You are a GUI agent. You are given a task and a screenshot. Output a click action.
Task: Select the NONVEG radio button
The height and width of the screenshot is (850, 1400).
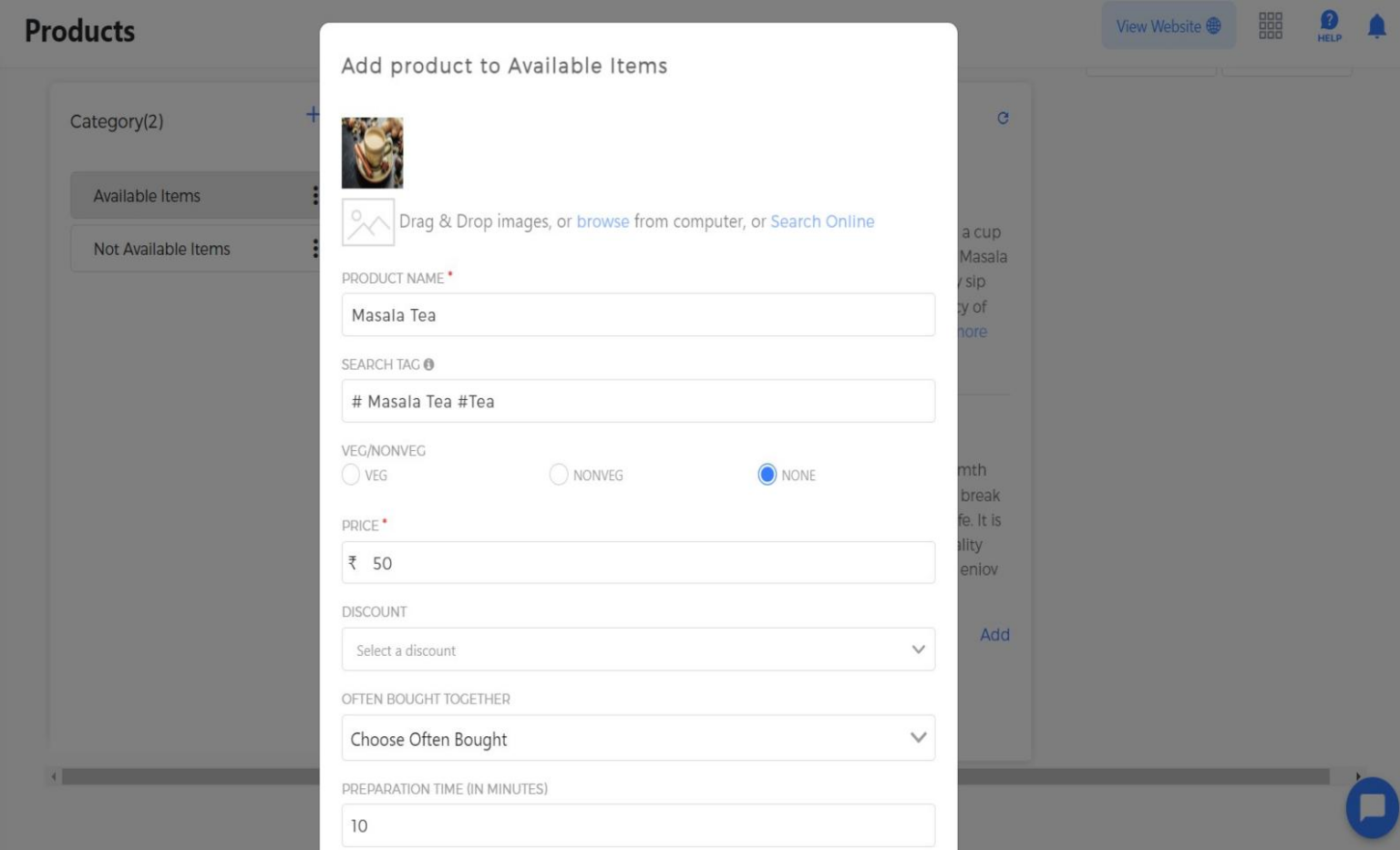tap(557, 475)
